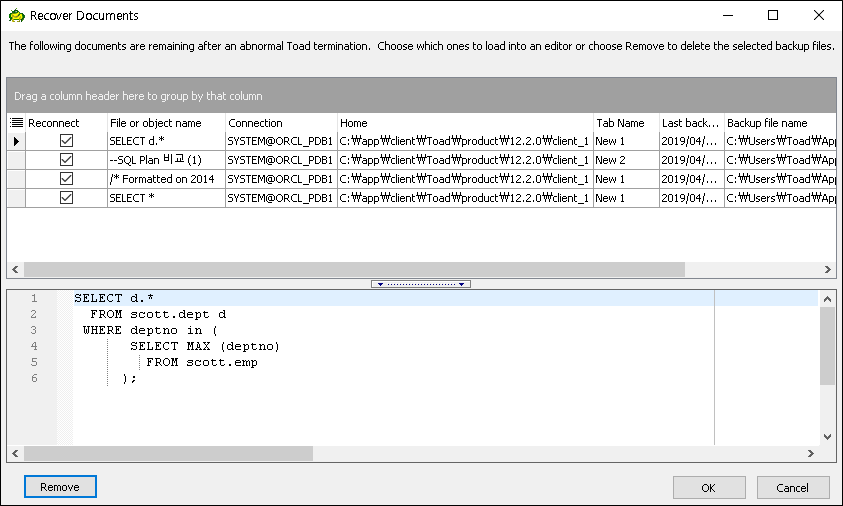Open the column chooser icon in grid header
This screenshot has height=506, width=843.
16,123
